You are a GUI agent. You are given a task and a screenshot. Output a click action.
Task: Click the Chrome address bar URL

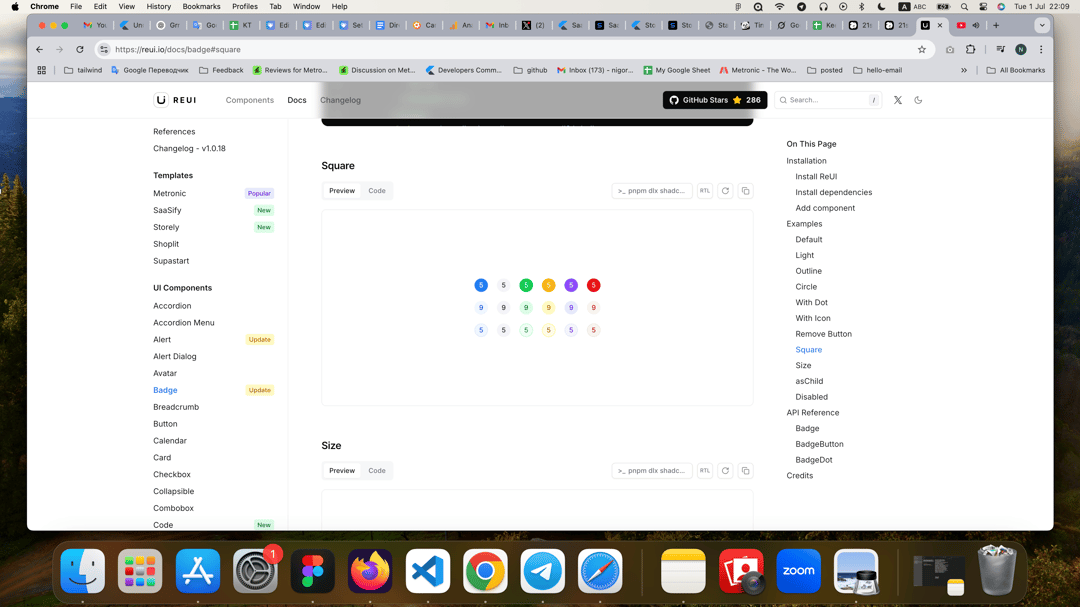[x=178, y=50]
